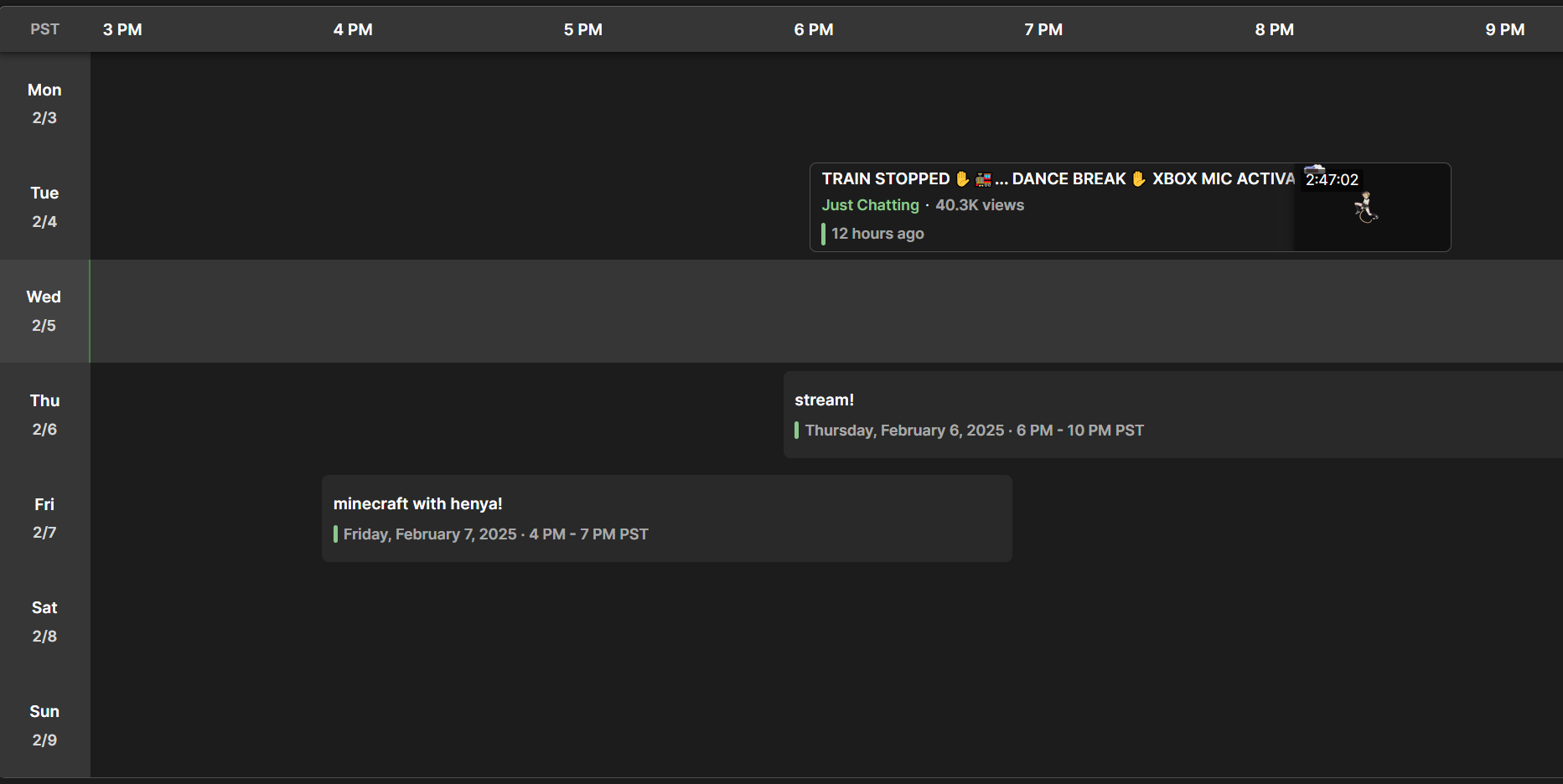Click the 9 PM time column header
1563x784 pixels.
click(1504, 29)
